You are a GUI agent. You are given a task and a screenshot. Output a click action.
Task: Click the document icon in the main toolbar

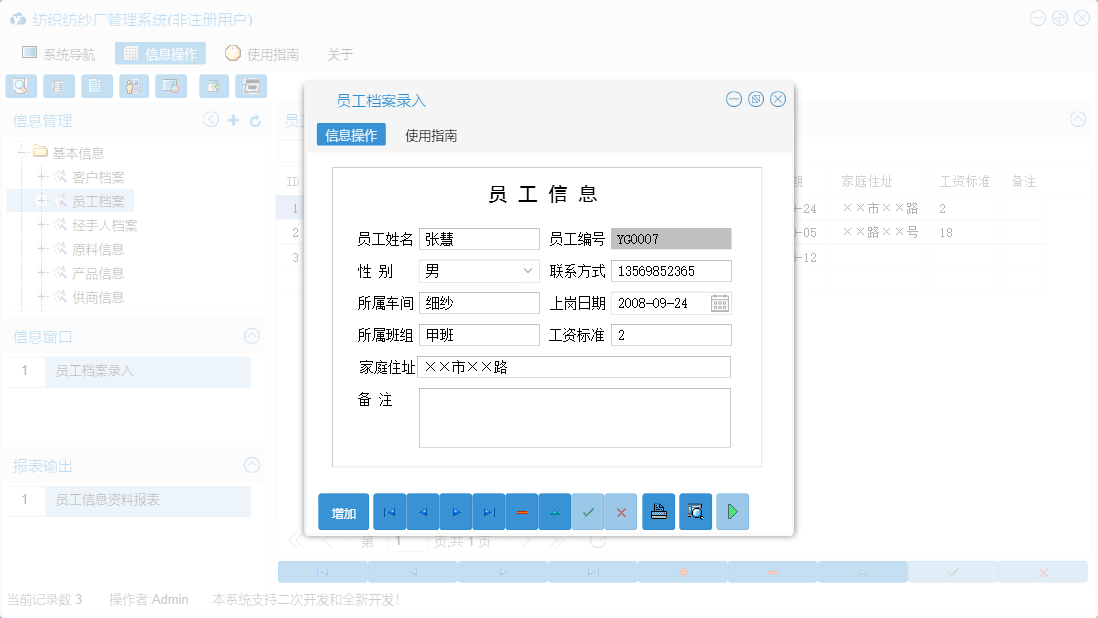pos(96,86)
